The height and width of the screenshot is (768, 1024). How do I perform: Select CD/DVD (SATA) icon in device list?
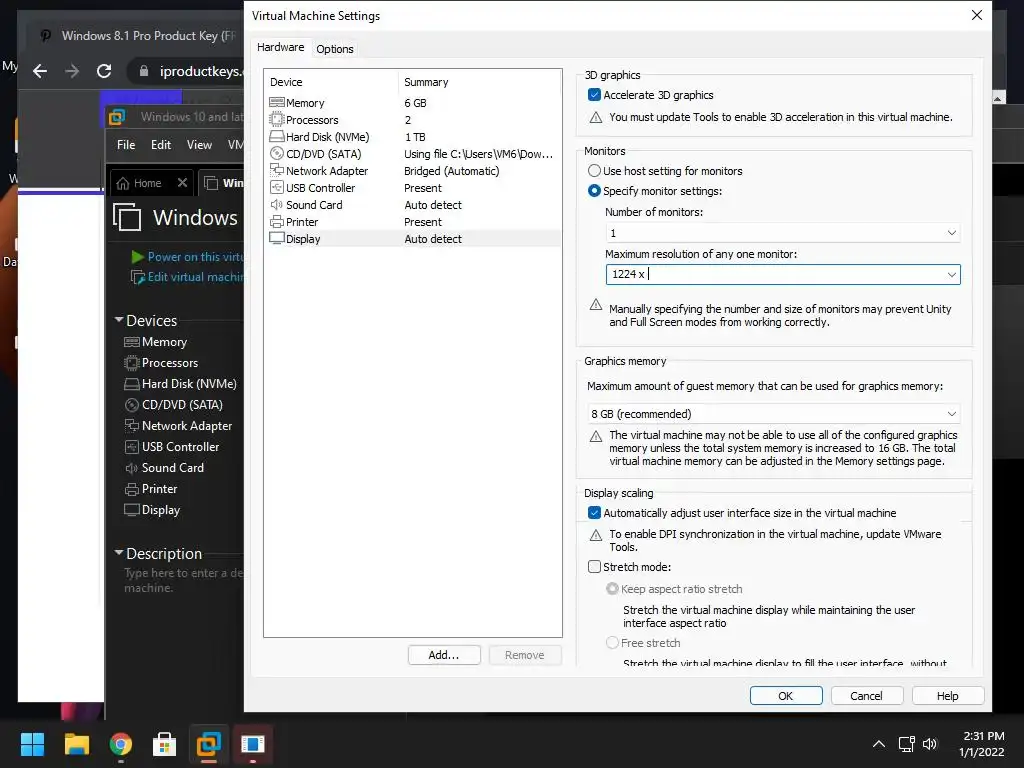click(x=277, y=153)
